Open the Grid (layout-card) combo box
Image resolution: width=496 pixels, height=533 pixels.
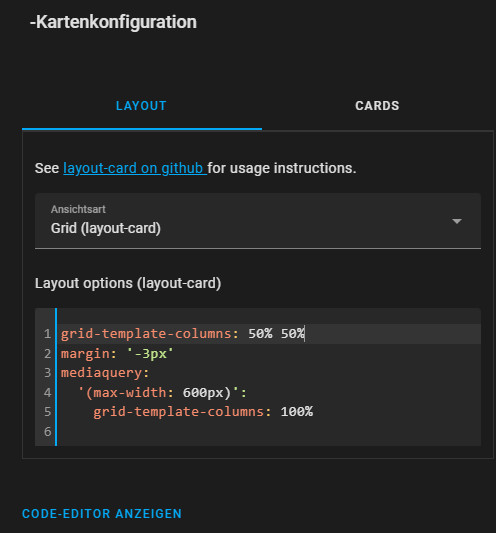pyautogui.click(x=258, y=221)
